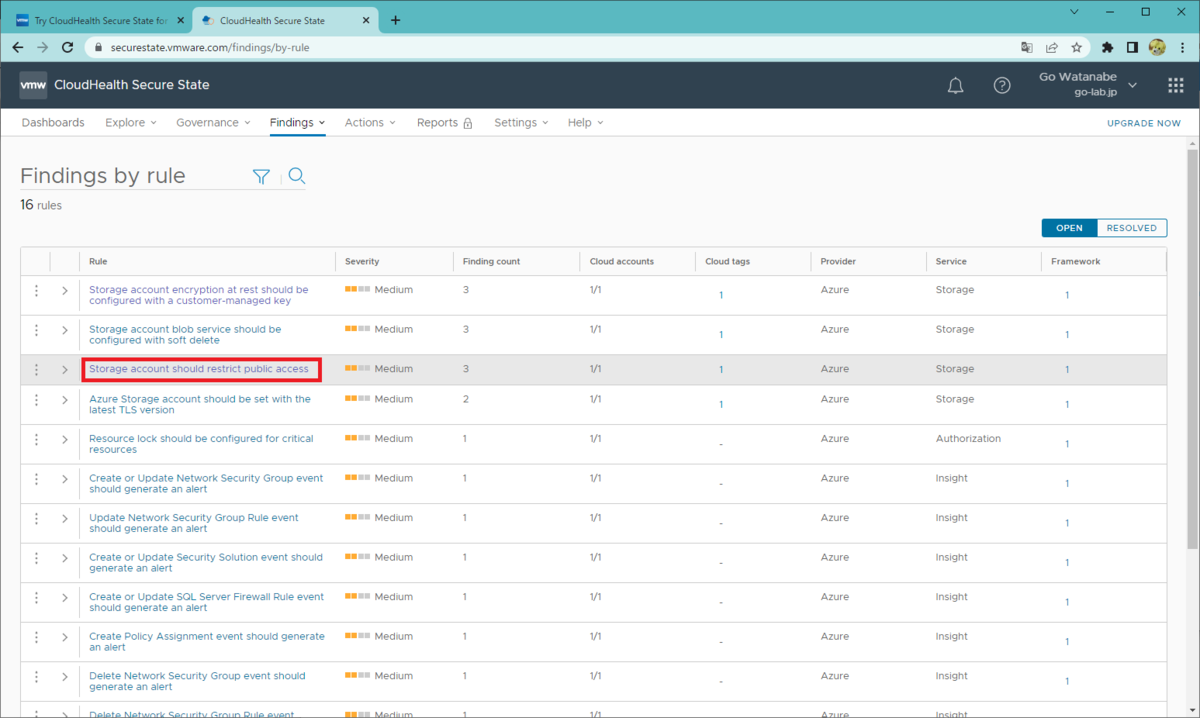Switch findings view to RESOLVED

(1132, 228)
